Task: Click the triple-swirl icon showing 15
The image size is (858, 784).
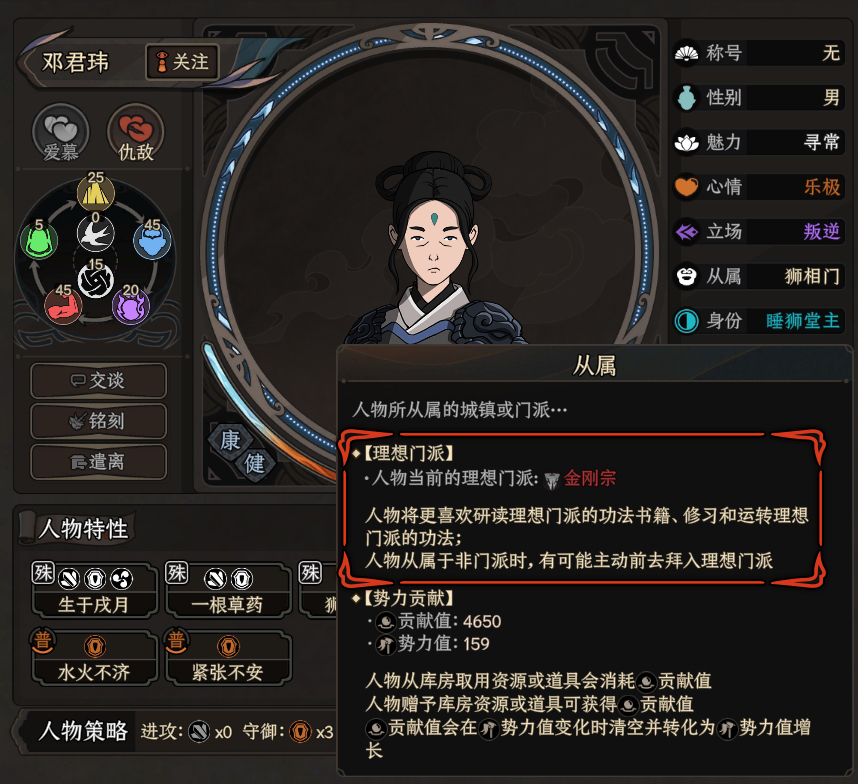Action: point(96,280)
